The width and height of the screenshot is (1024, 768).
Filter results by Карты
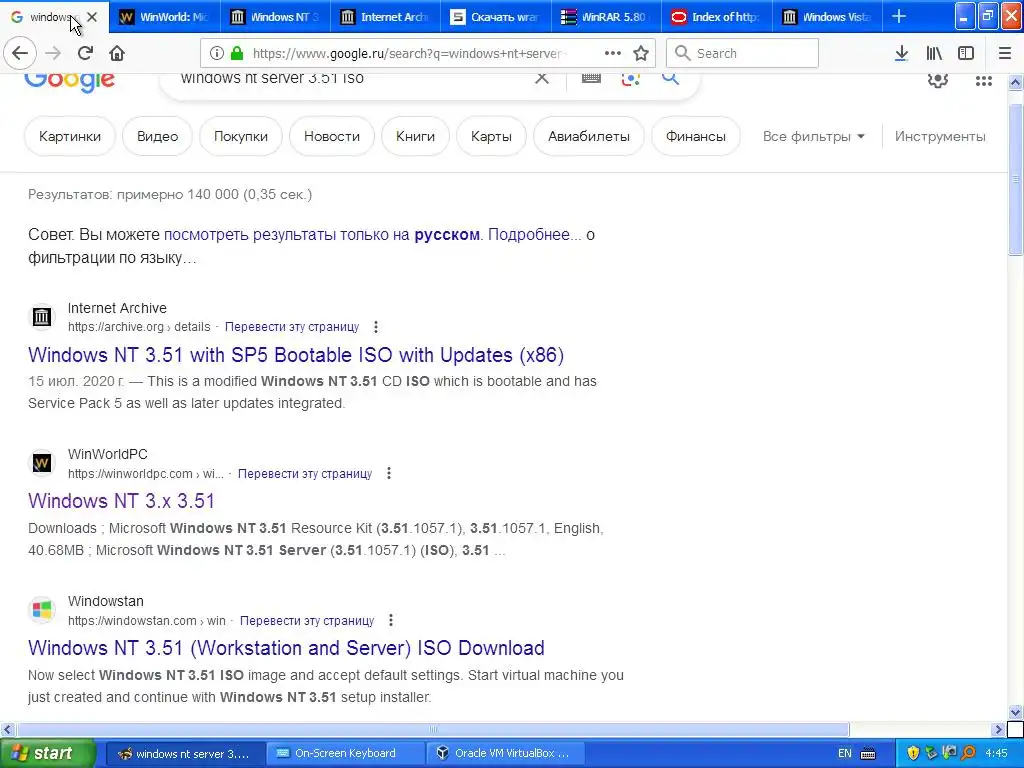[491, 136]
